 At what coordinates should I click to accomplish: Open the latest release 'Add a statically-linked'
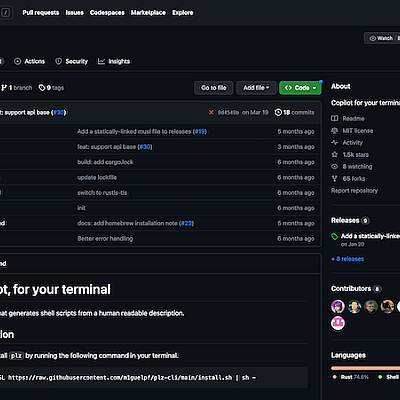point(370,236)
